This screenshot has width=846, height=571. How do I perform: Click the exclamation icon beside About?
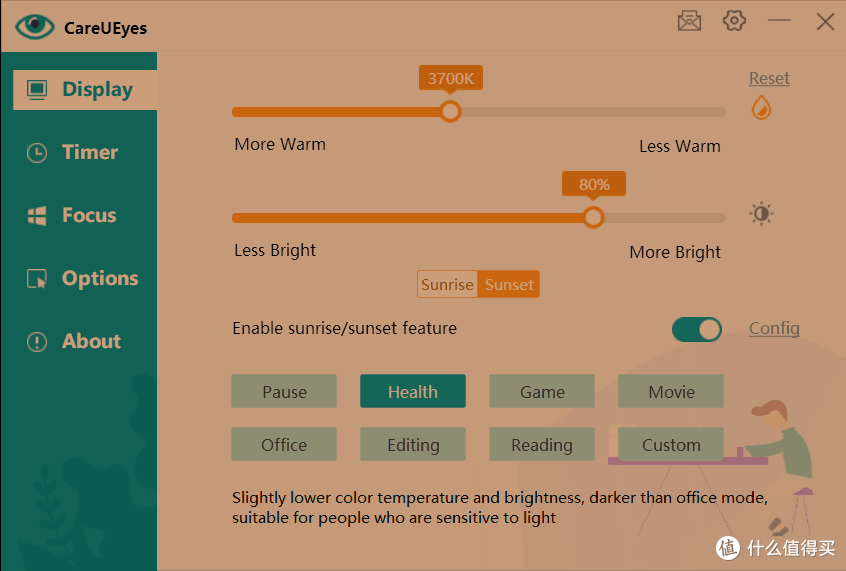tap(37, 342)
